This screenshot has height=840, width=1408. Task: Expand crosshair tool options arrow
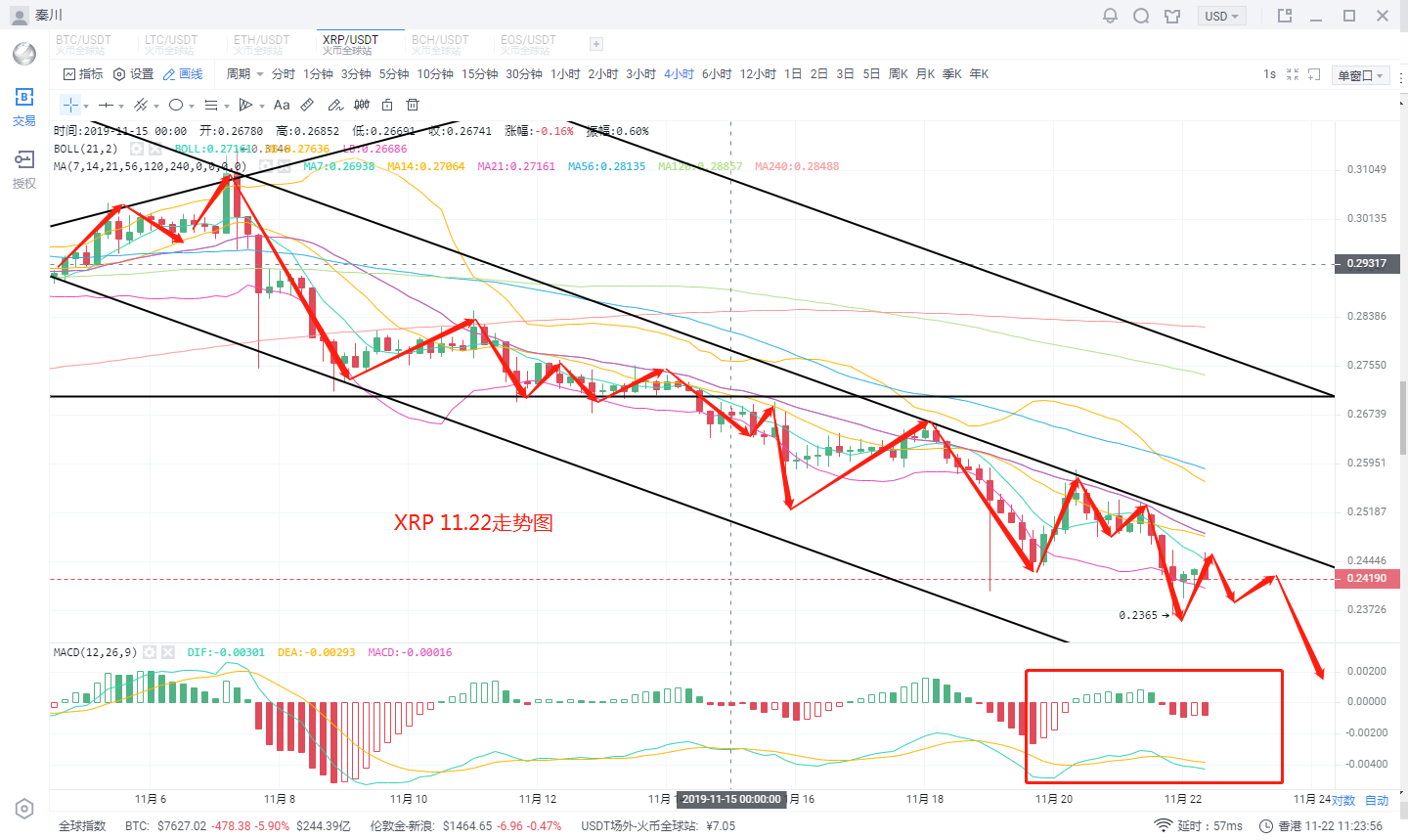[x=86, y=106]
